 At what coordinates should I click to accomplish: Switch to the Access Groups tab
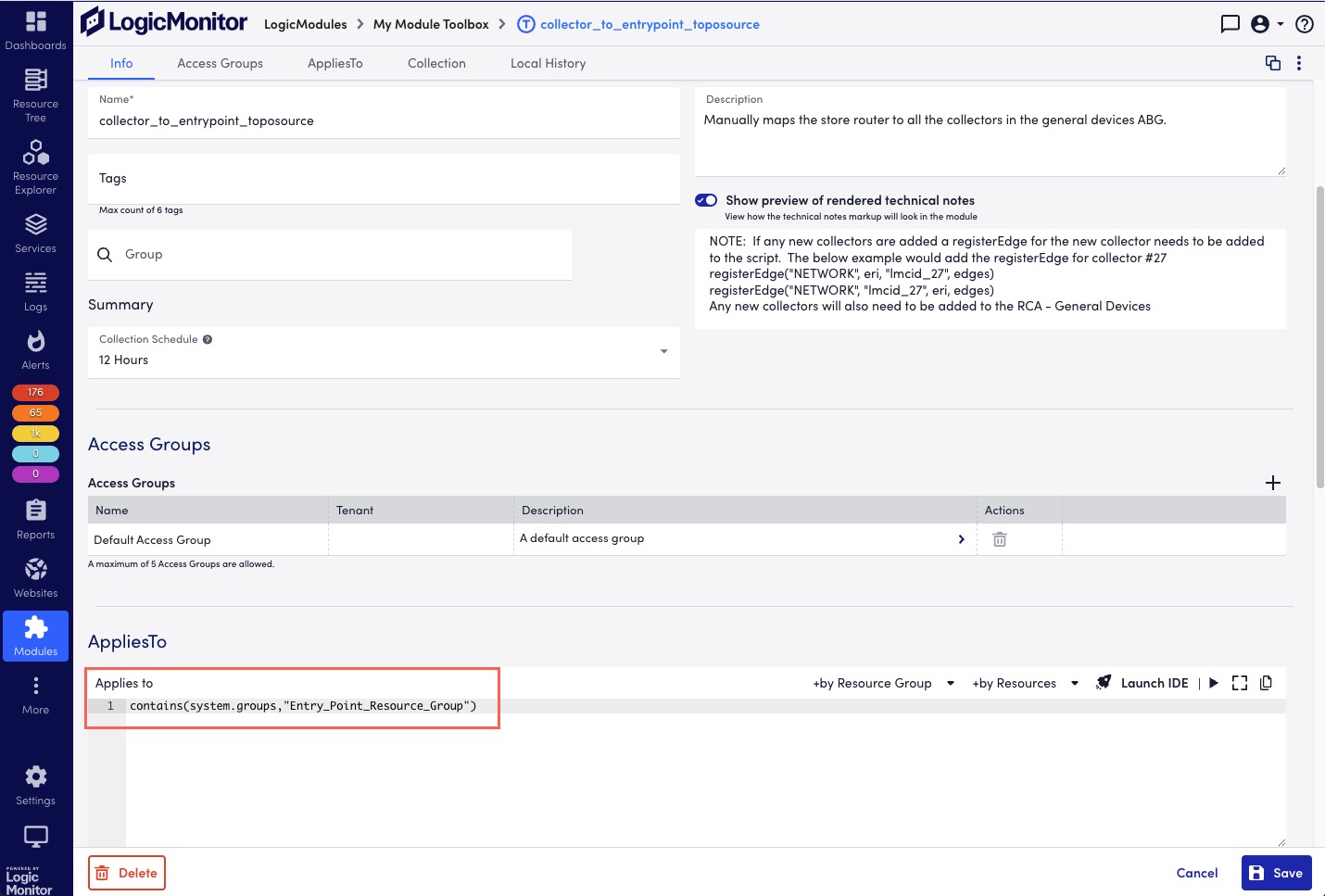point(221,63)
